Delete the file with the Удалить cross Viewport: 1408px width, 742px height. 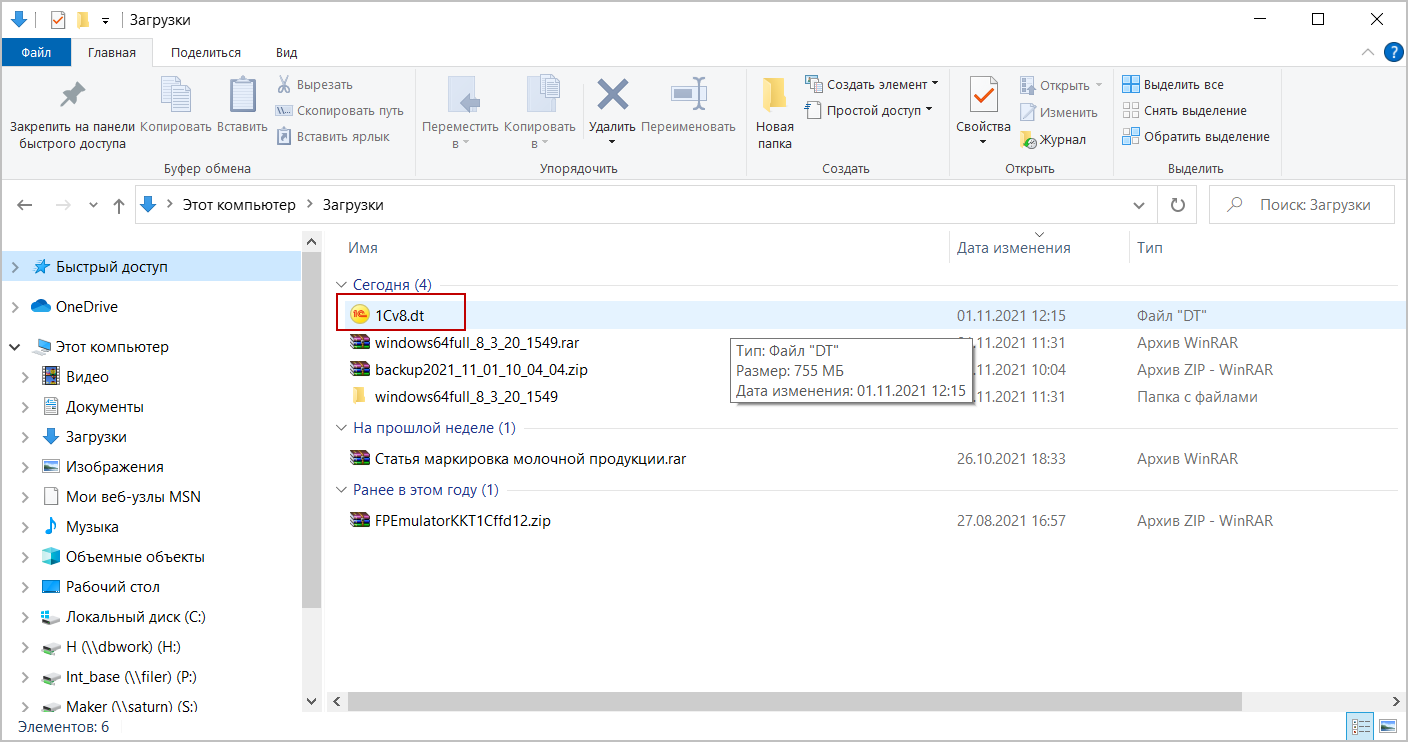click(x=612, y=96)
